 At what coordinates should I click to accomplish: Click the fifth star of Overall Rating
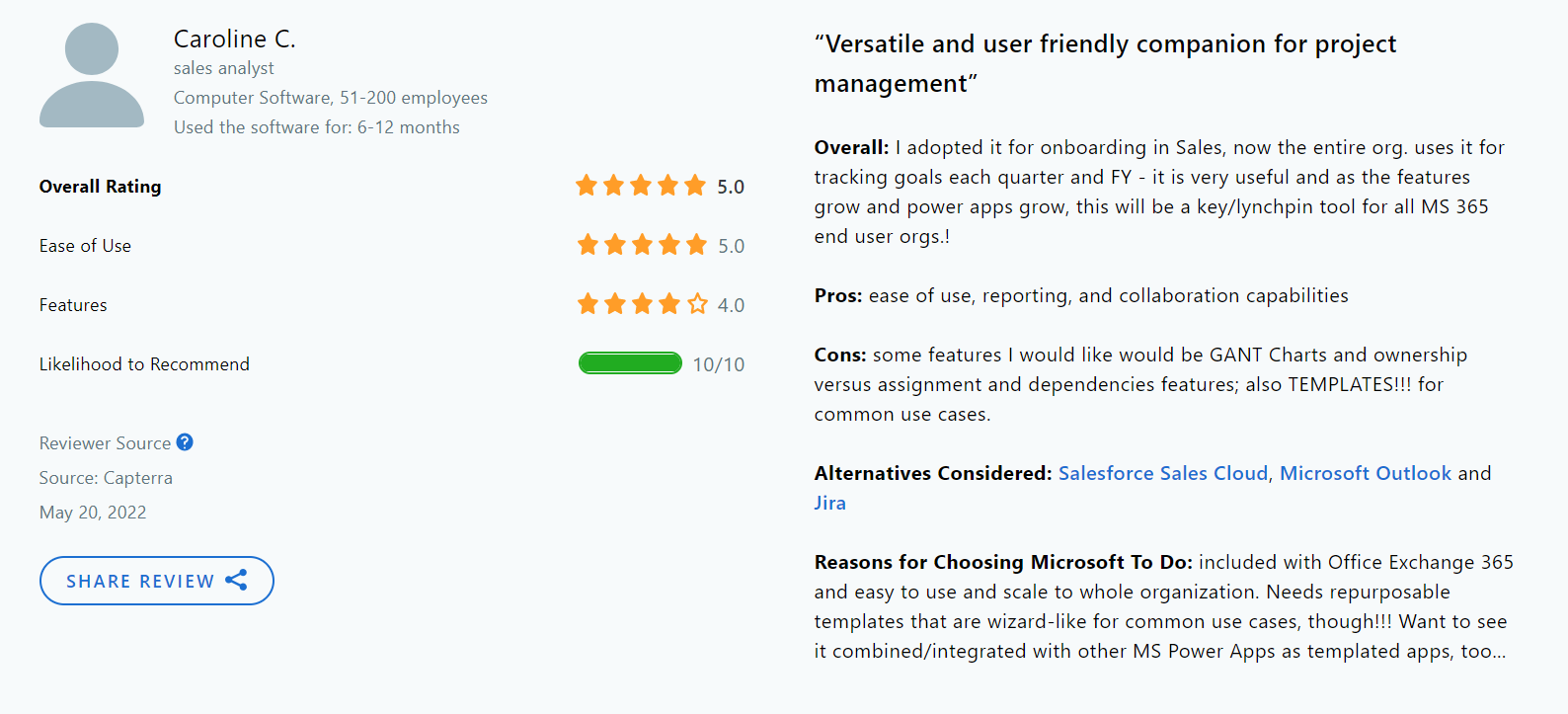(x=697, y=186)
